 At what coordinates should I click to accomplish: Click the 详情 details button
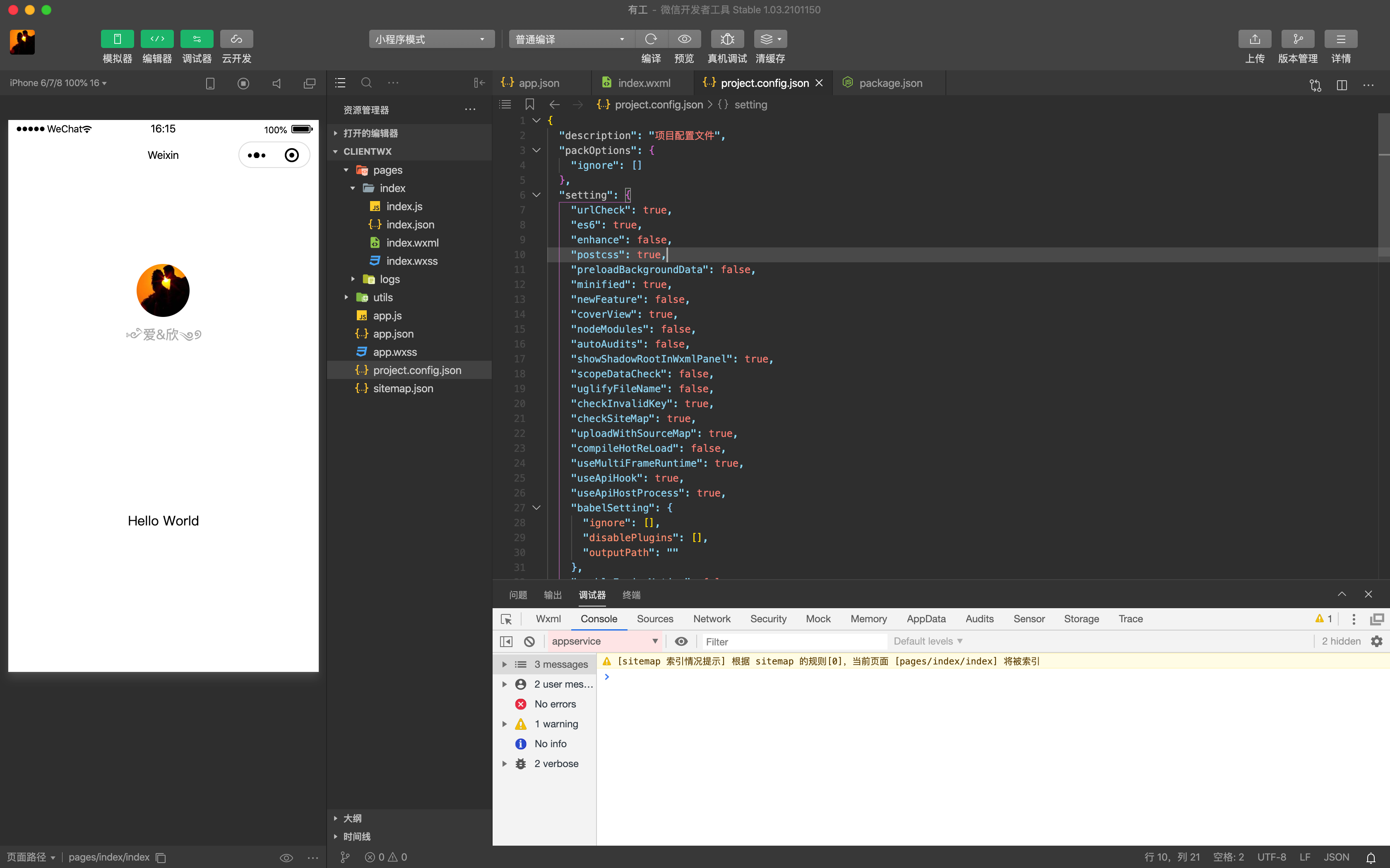pos(1341,38)
